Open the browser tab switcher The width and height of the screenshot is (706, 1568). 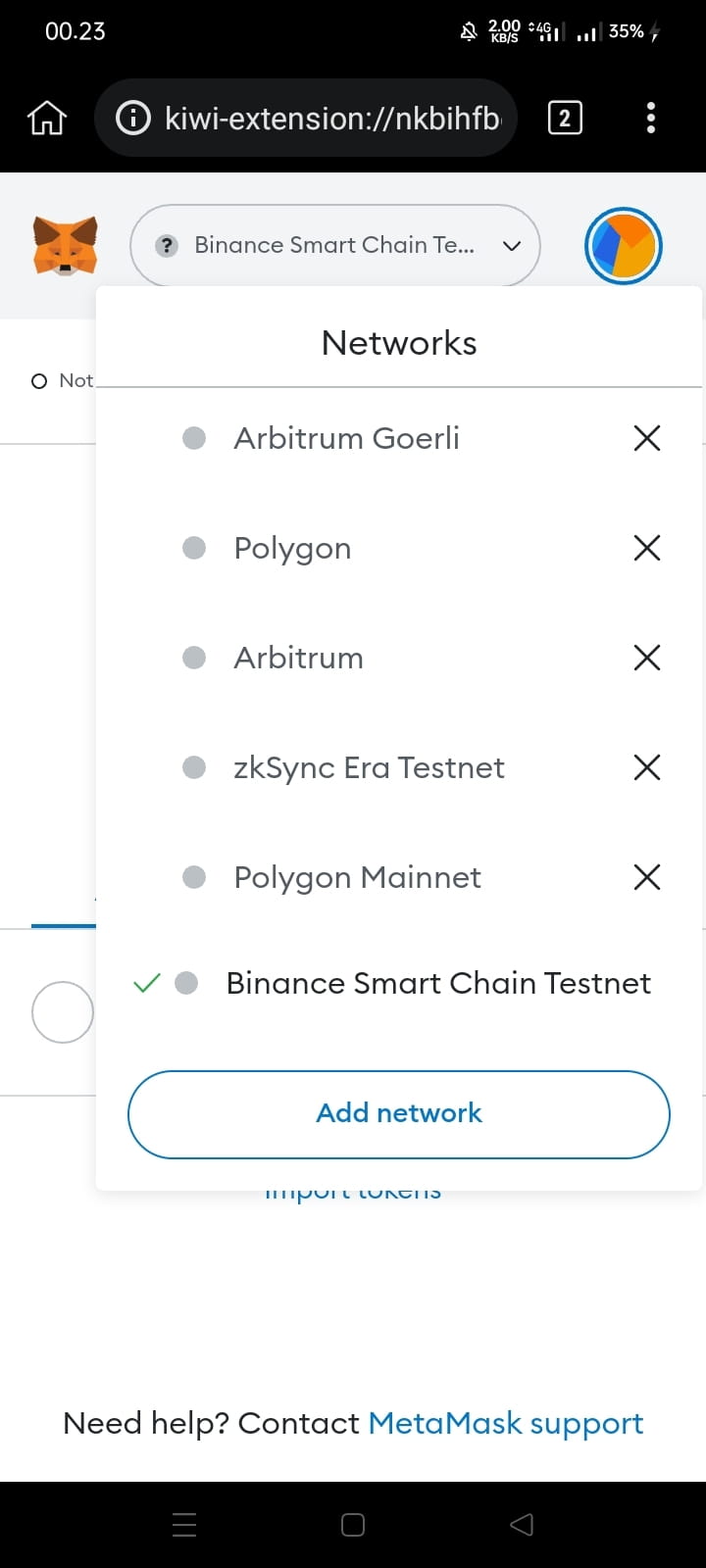point(564,119)
